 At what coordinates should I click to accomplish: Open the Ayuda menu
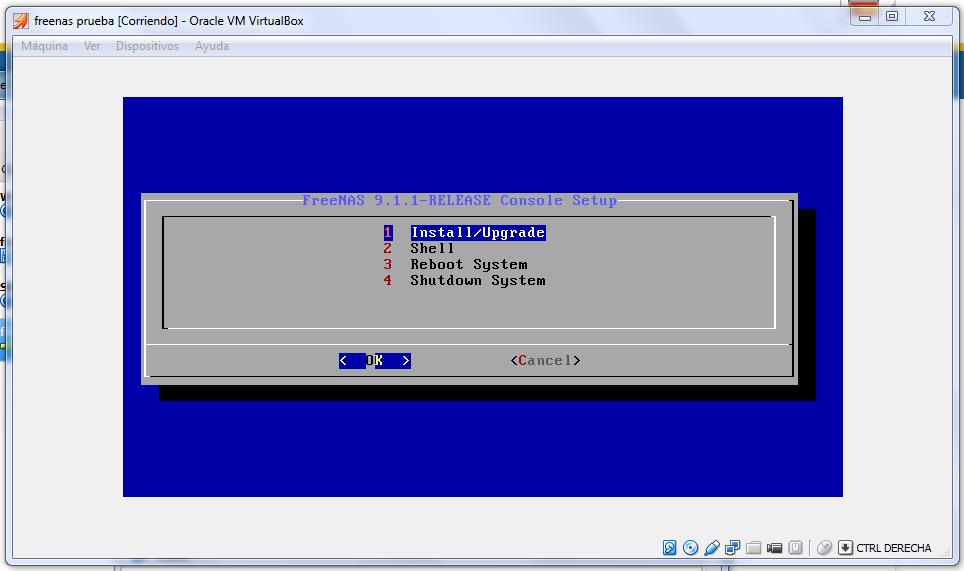[212, 46]
